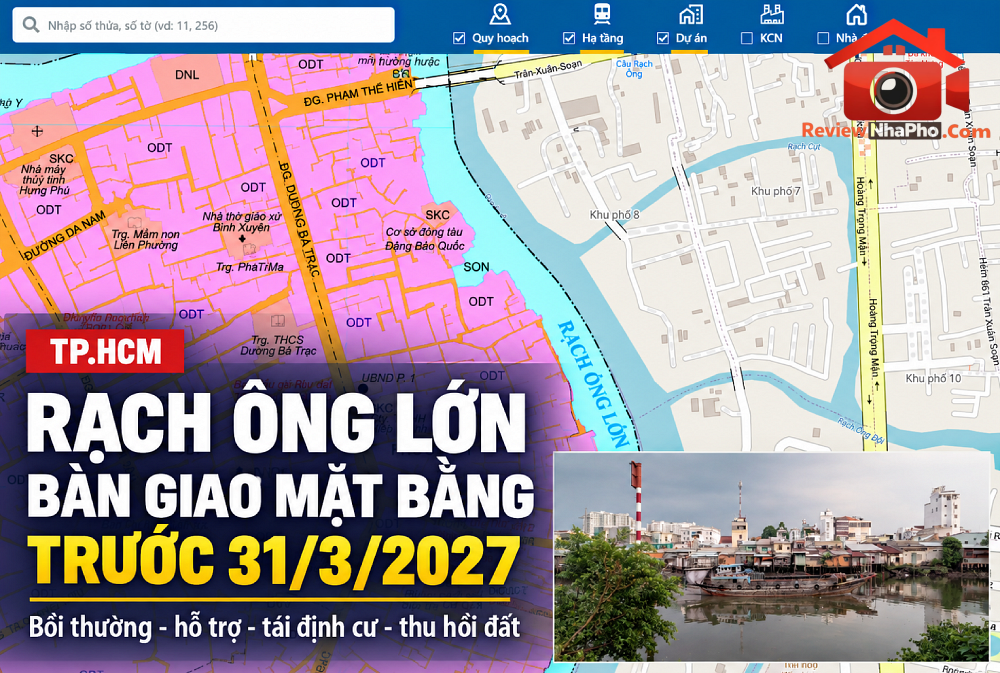This screenshot has width=1000, height=673.
Task: Click the Nhà house icon
Action: [857, 13]
